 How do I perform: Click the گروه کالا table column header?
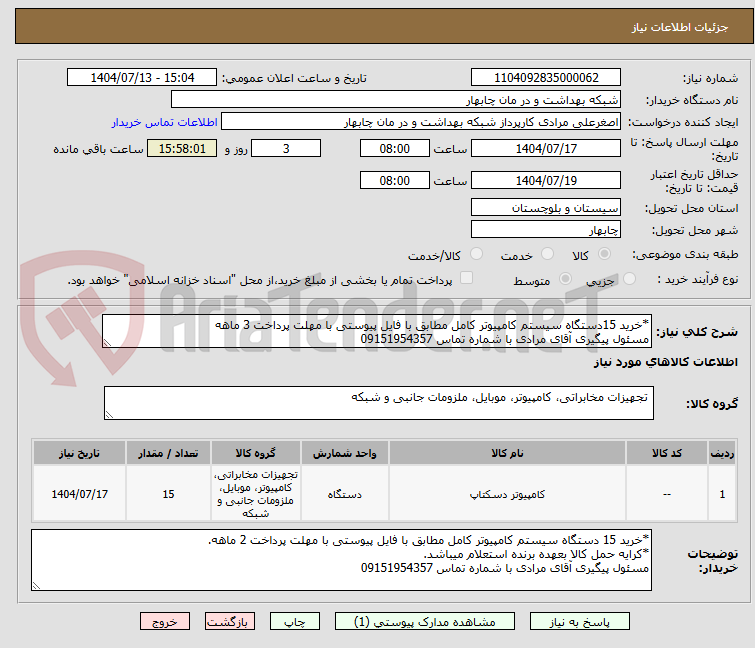pos(256,453)
